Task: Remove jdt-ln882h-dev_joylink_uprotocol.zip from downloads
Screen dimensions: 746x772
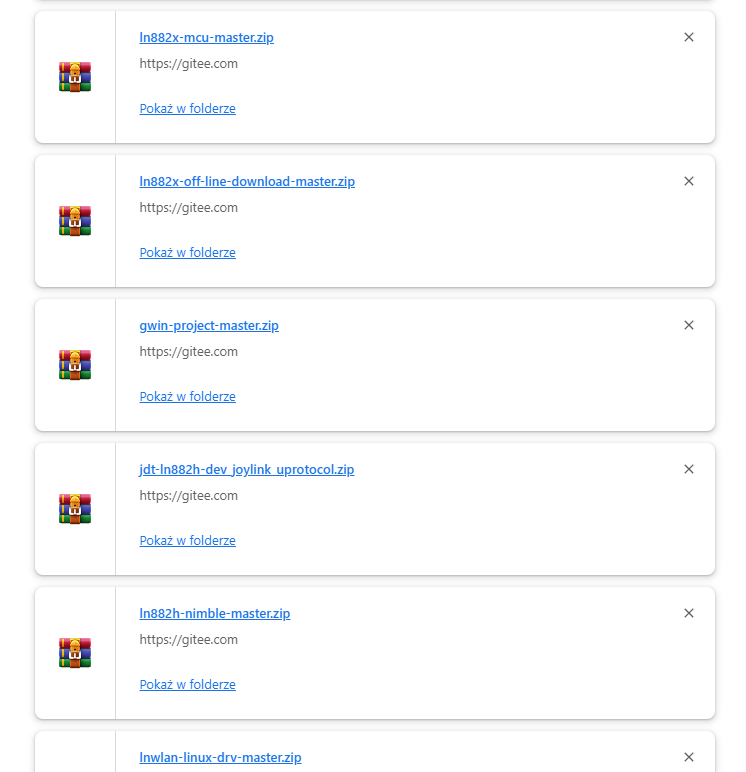Action: [689, 469]
